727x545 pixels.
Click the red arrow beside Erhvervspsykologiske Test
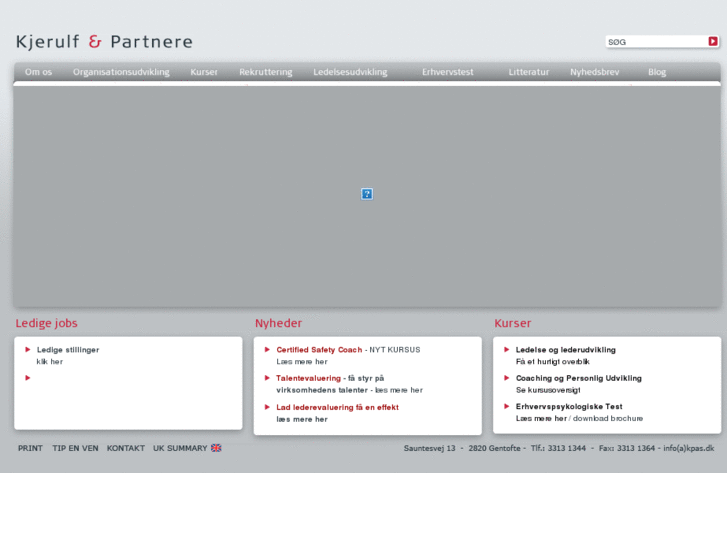(x=507, y=406)
